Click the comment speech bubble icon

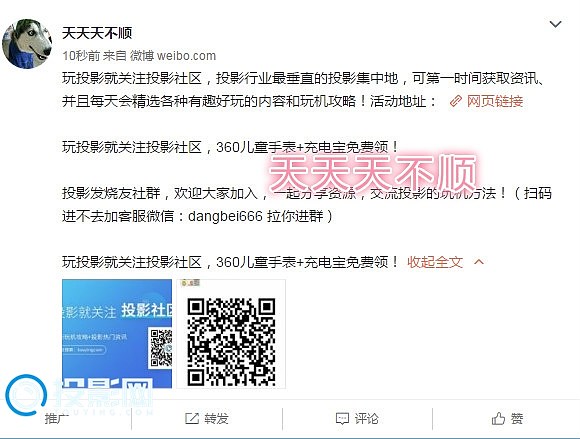point(342,419)
